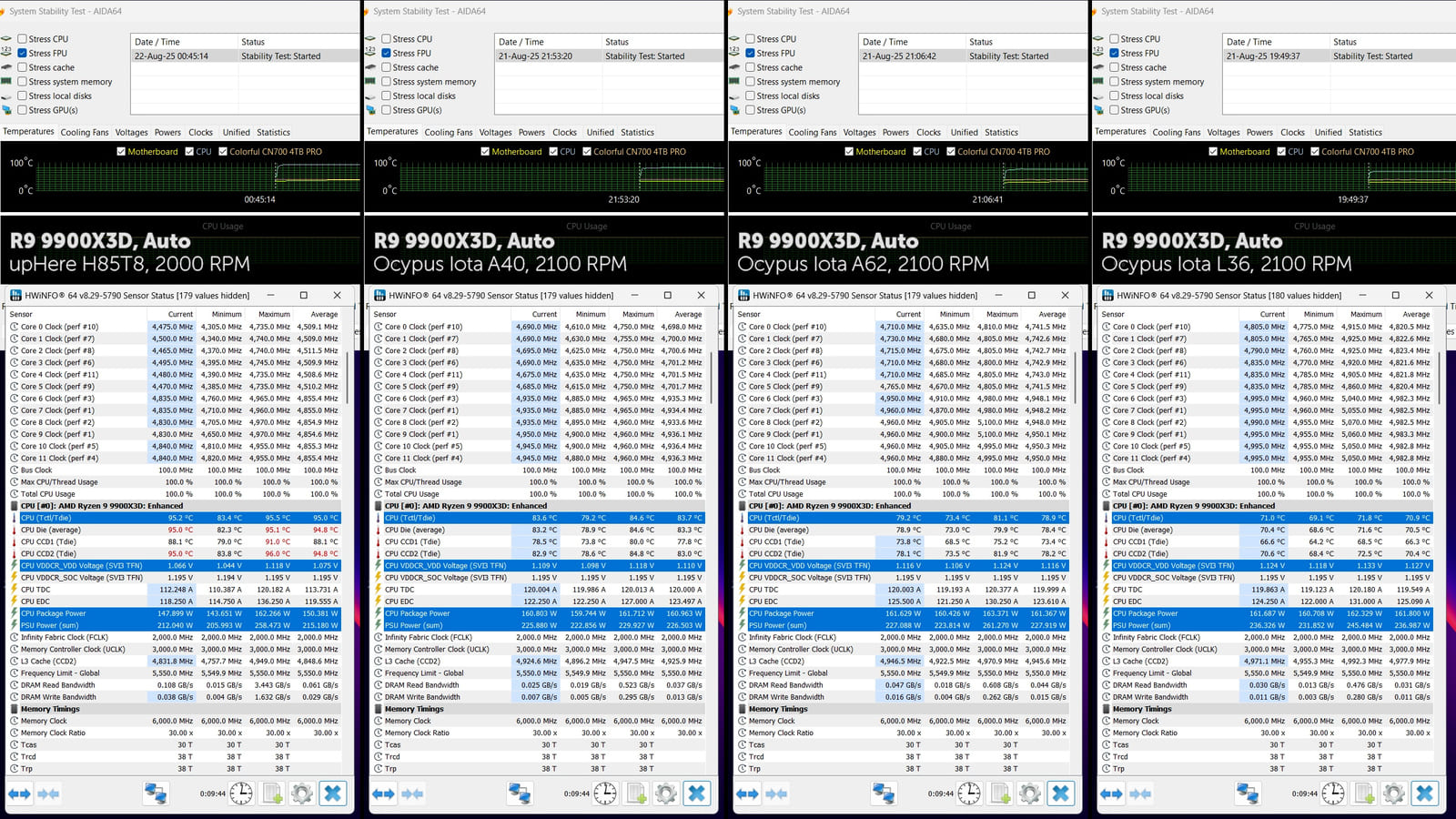Enable Stress CPU in the 22-Aug-25 00:45:14 AIDA64 window

(21, 39)
